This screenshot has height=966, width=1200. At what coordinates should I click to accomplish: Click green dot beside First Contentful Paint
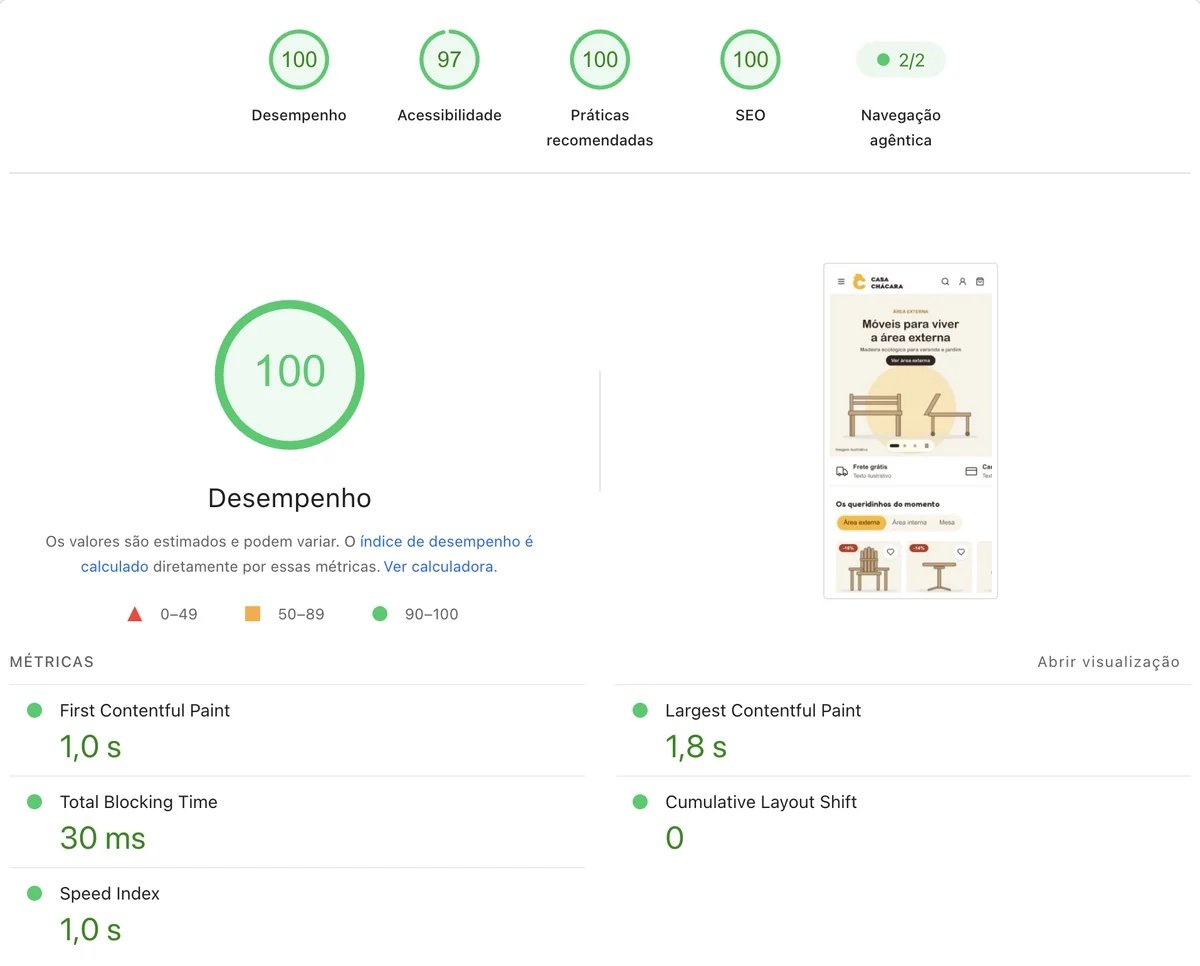click(34, 710)
